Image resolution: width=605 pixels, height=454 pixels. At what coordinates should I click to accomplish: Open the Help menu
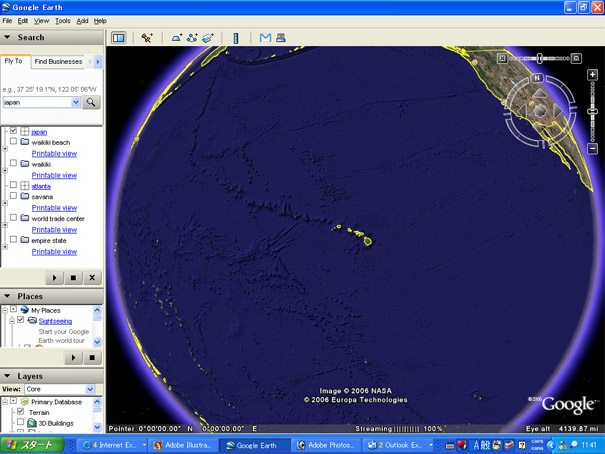pyautogui.click(x=100, y=21)
